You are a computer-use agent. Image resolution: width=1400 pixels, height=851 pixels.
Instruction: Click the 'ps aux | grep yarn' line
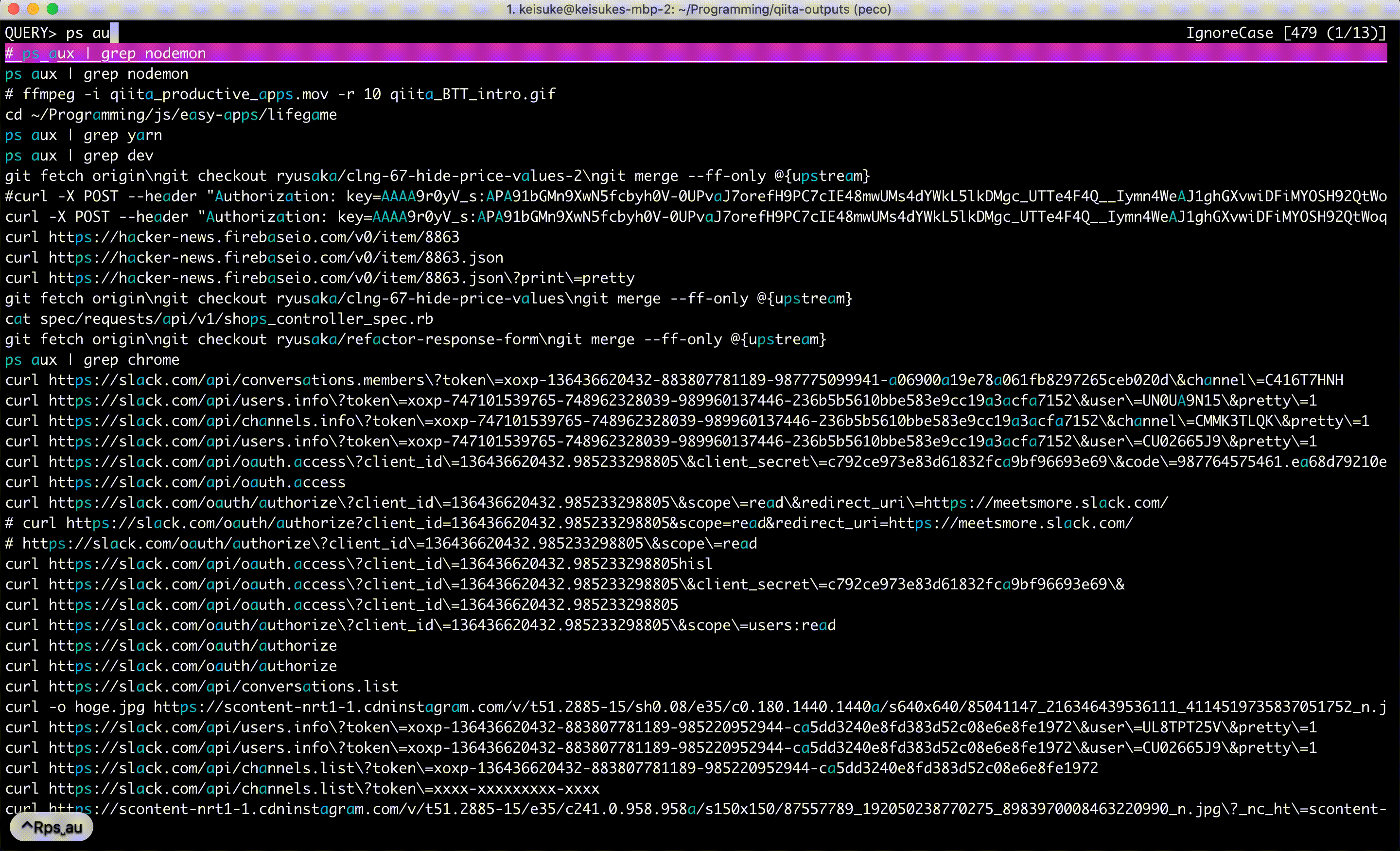click(x=84, y=135)
